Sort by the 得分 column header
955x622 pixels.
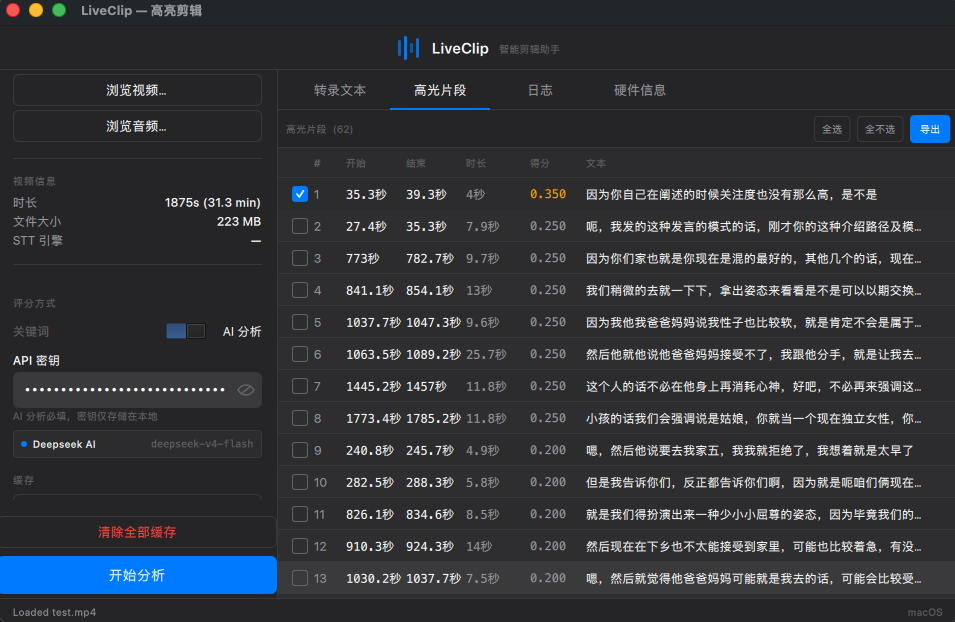540,163
